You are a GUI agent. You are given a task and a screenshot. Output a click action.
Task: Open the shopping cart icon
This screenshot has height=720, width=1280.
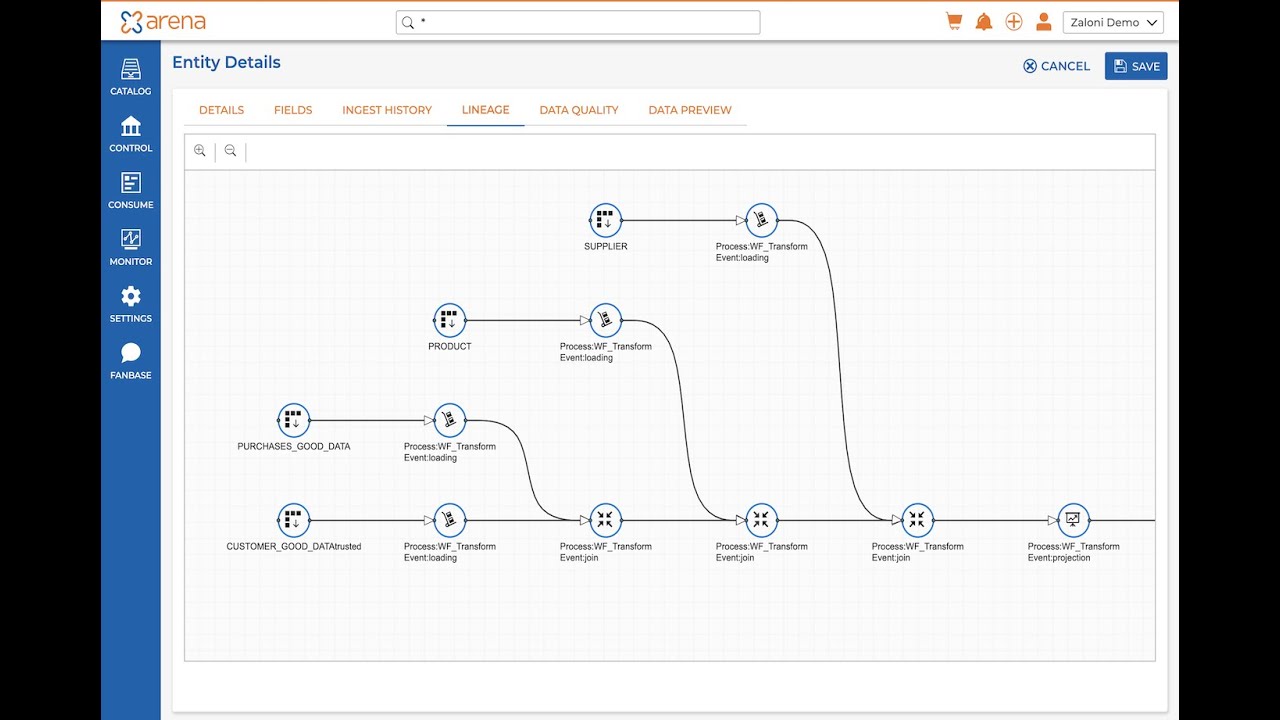pos(954,22)
